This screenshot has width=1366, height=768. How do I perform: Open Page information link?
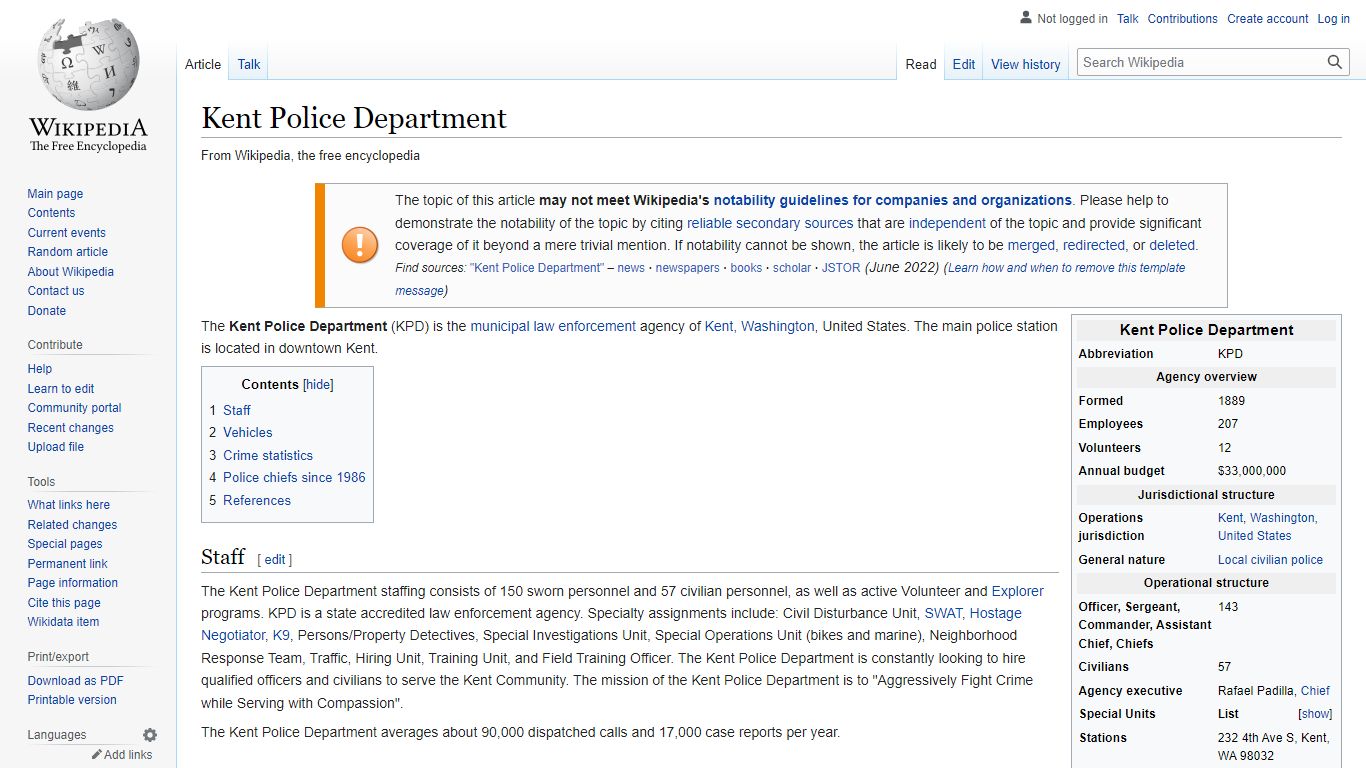[x=72, y=583]
